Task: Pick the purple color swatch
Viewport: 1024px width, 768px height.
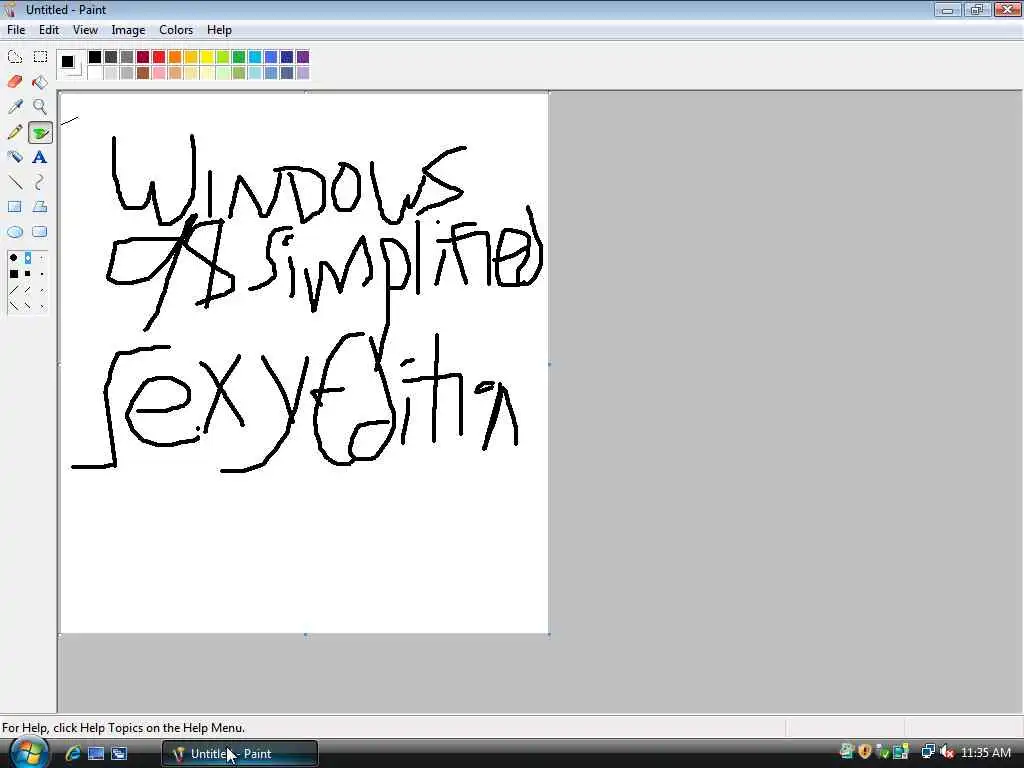Action: click(x=302, y=57)
